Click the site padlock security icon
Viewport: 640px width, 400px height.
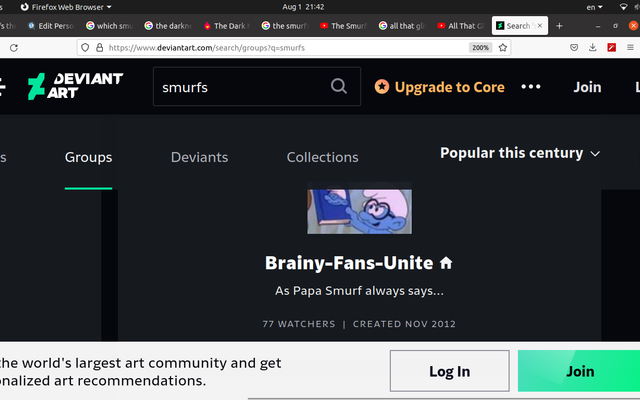99,48
